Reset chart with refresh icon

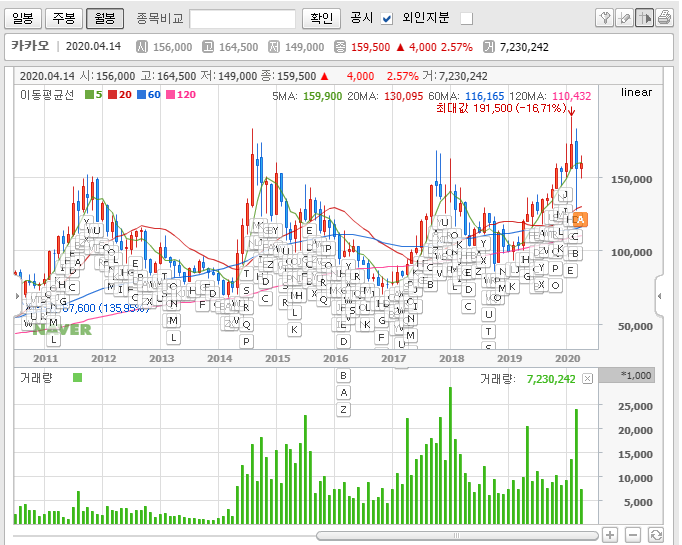click(656, 535)
